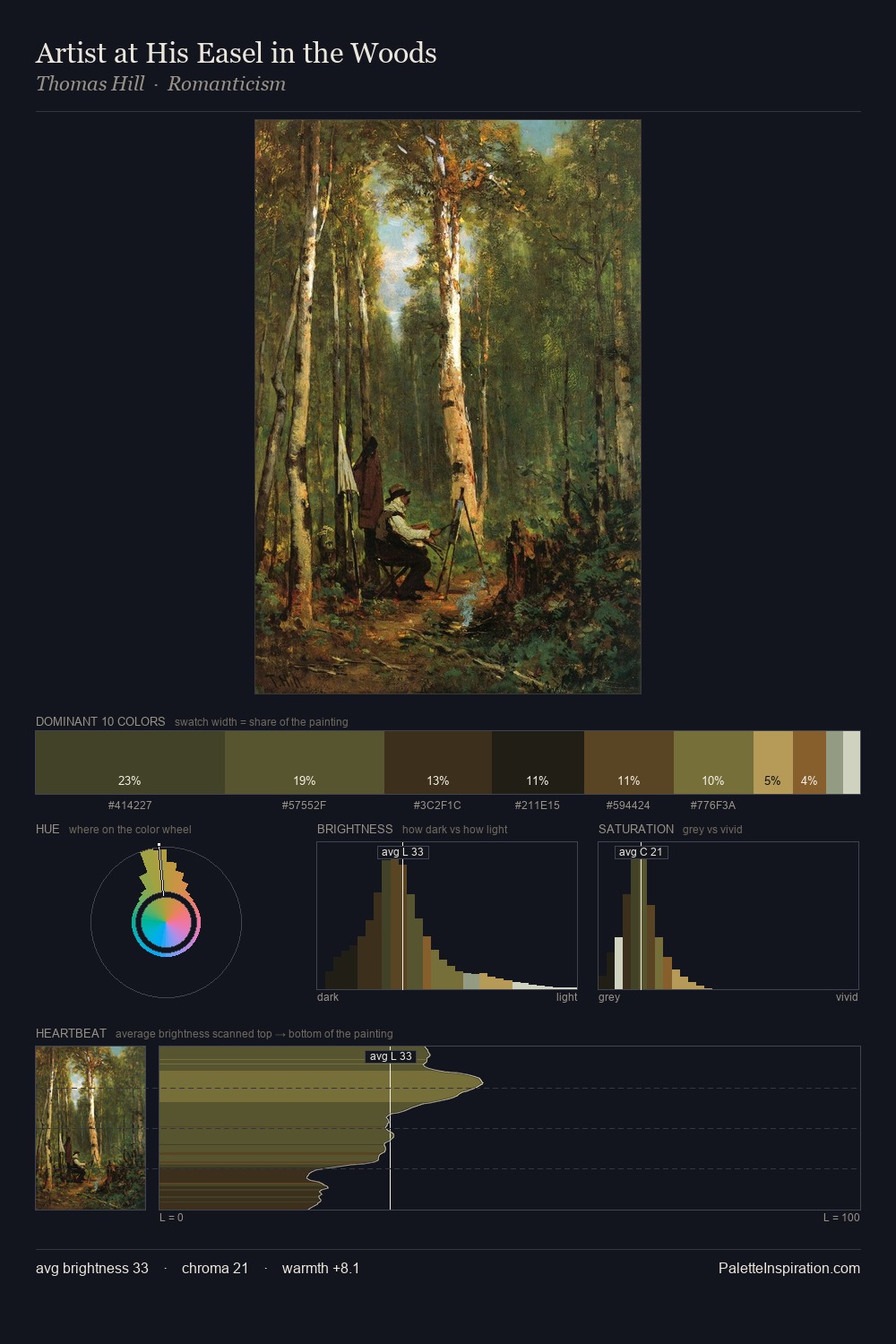Click the 'HEARTBEAT' section heading
The height and width of the screenshot is (1344, 896).
71,1033
